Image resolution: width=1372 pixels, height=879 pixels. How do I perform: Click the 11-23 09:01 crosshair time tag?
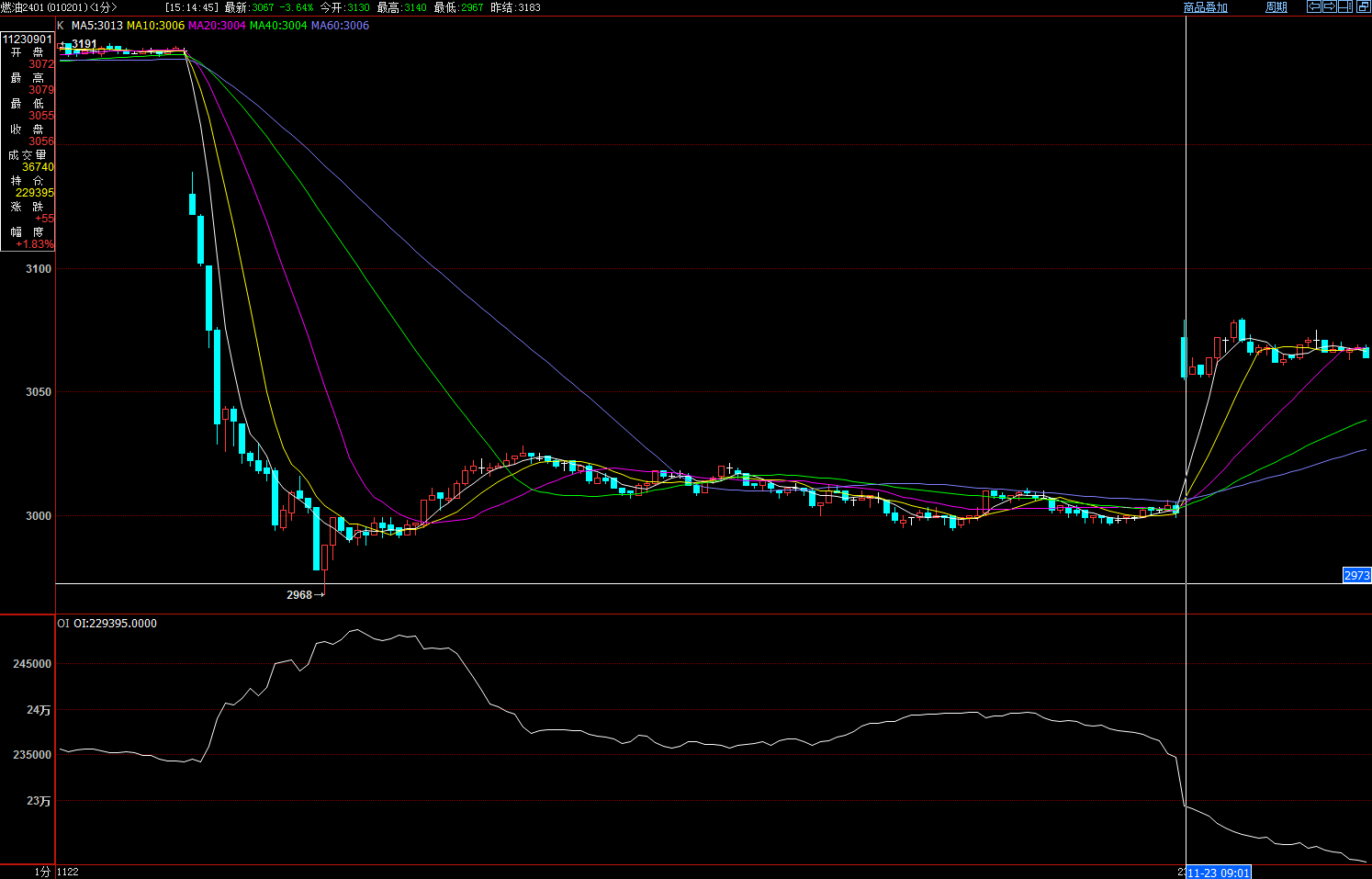coord(1219,873)
